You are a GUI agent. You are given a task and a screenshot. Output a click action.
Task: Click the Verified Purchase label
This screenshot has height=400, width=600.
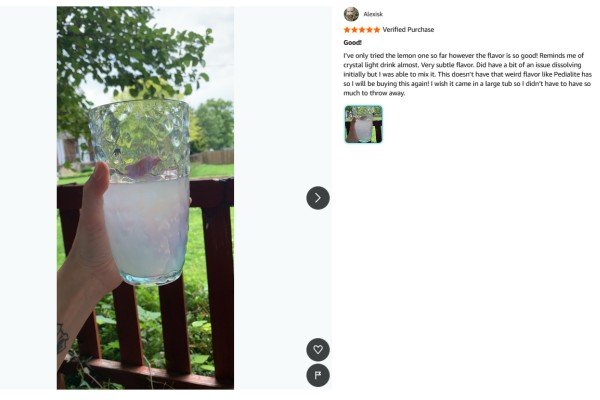pyautogui.click(x=408, y=29)
